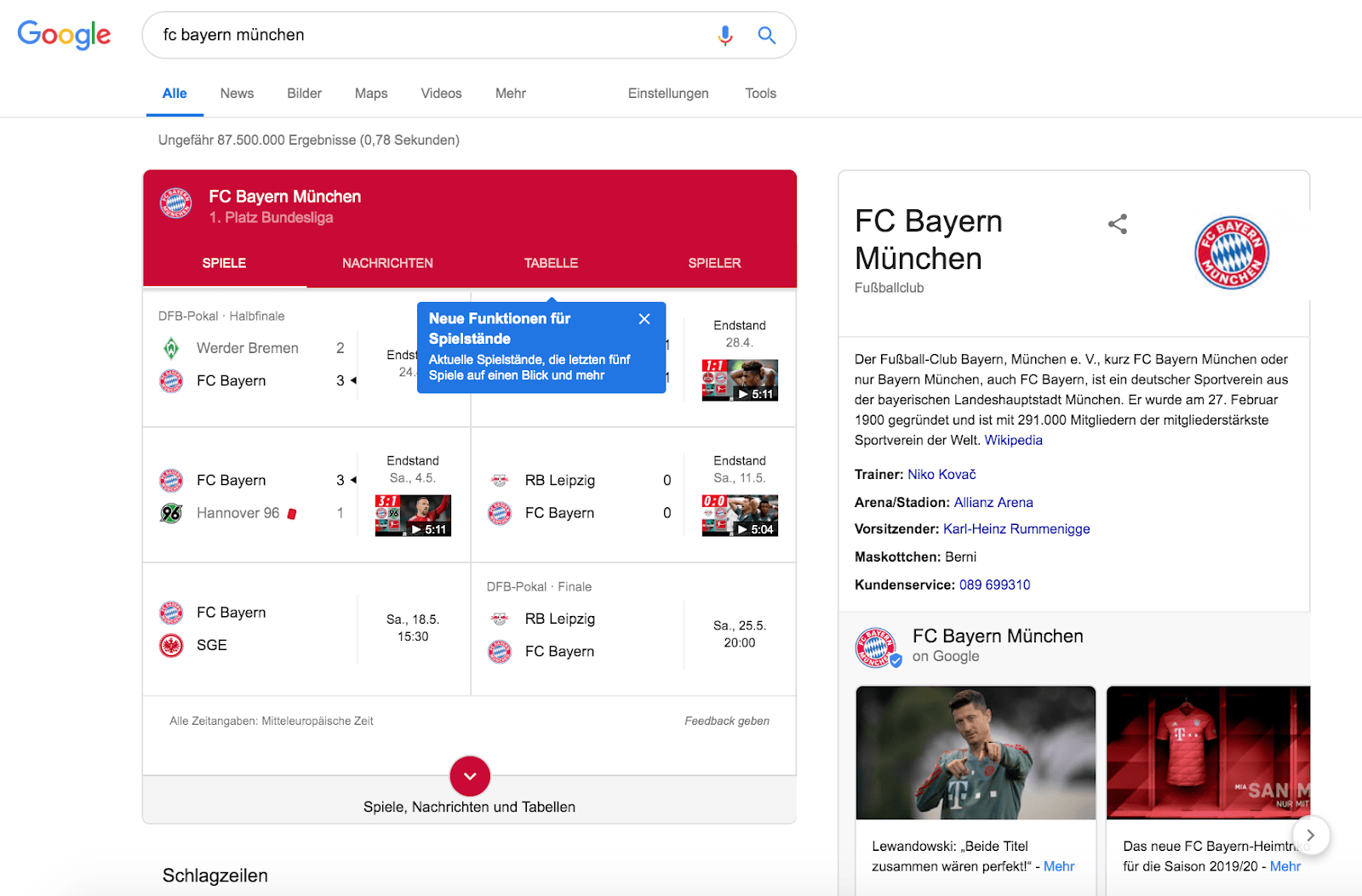Screen dimensions: 1362x896
Task: Switch to Videos results tab
Action: [x=441, y=94]
